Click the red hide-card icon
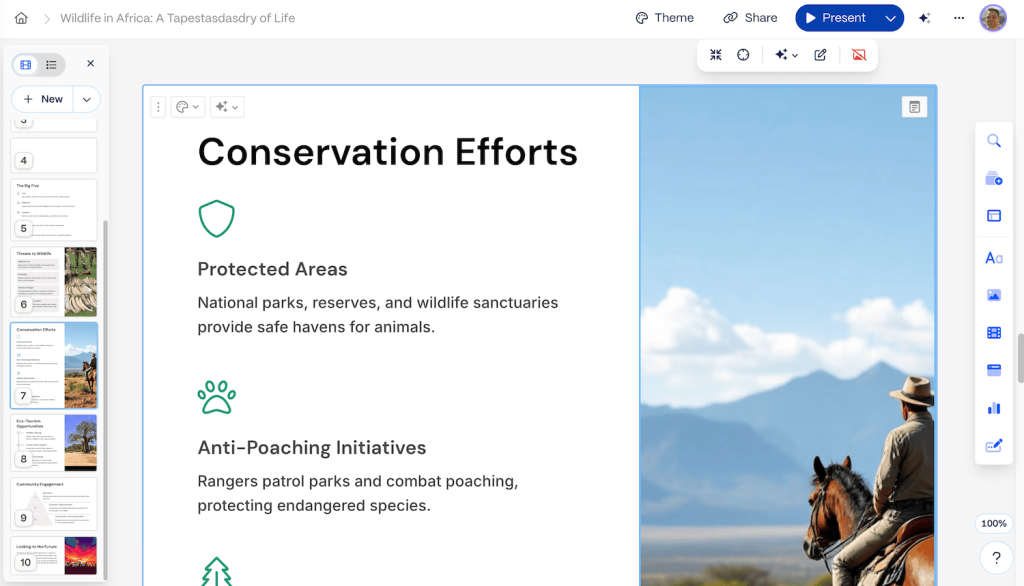 coord(859,55)
